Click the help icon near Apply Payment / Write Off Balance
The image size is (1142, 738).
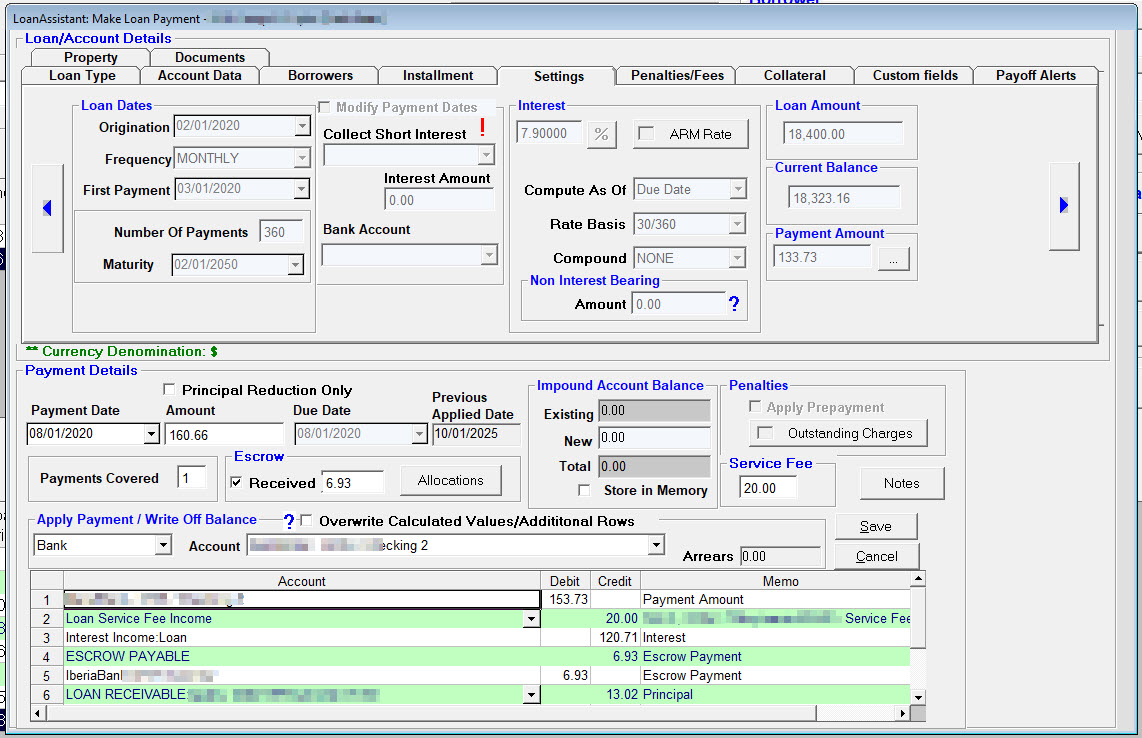click(x=289, y=521)
